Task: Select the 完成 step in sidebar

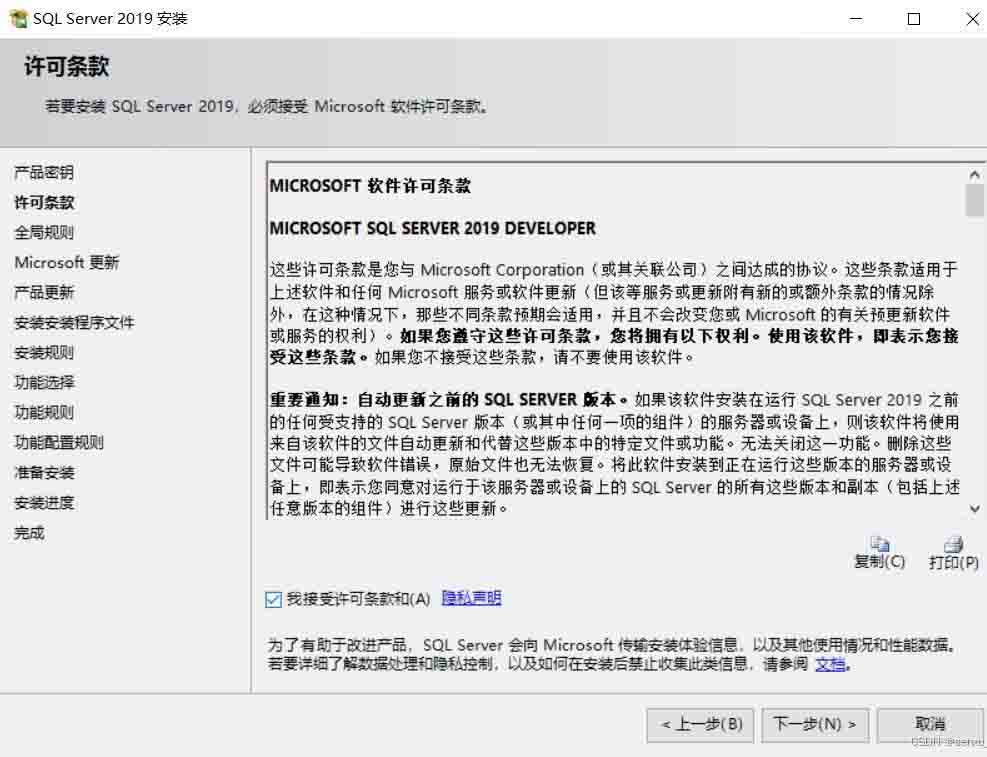Action: [x=29, y=533]
